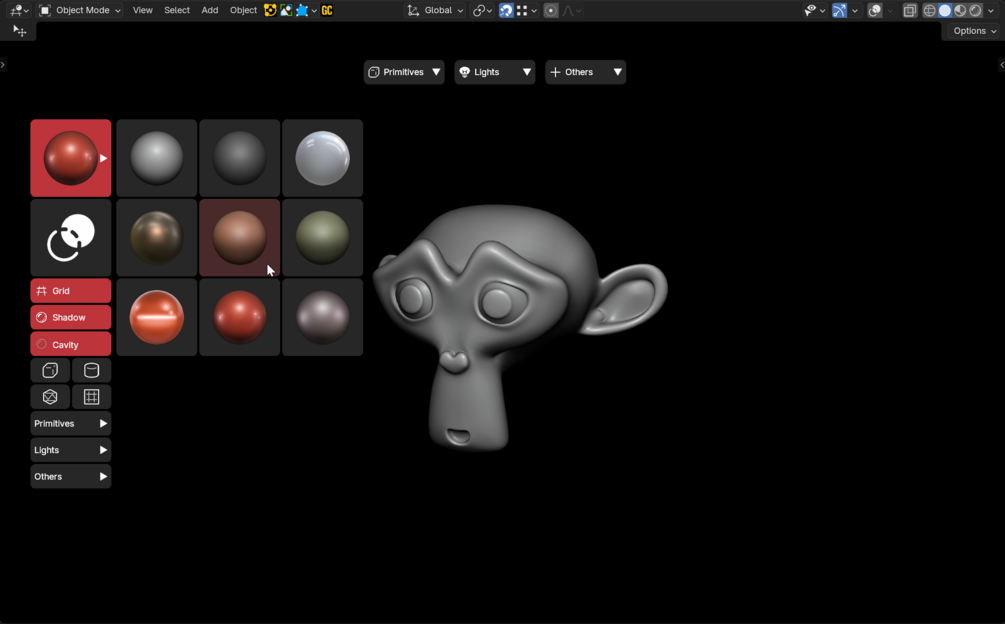
Task: Select the olive green matcap sphere
Action: tap(322, 238)
